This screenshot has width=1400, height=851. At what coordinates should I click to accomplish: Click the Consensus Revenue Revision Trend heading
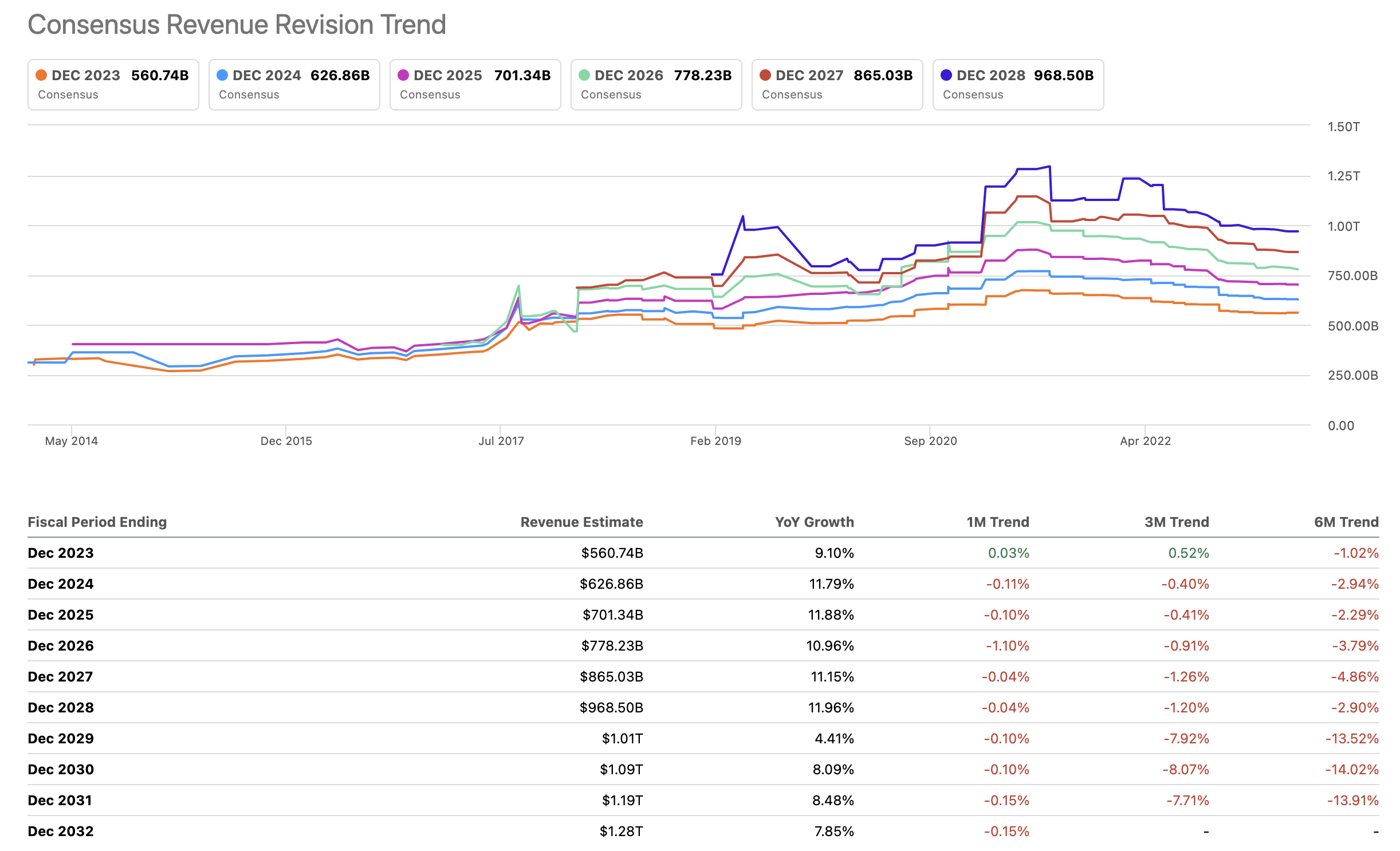tap(237, 25)
